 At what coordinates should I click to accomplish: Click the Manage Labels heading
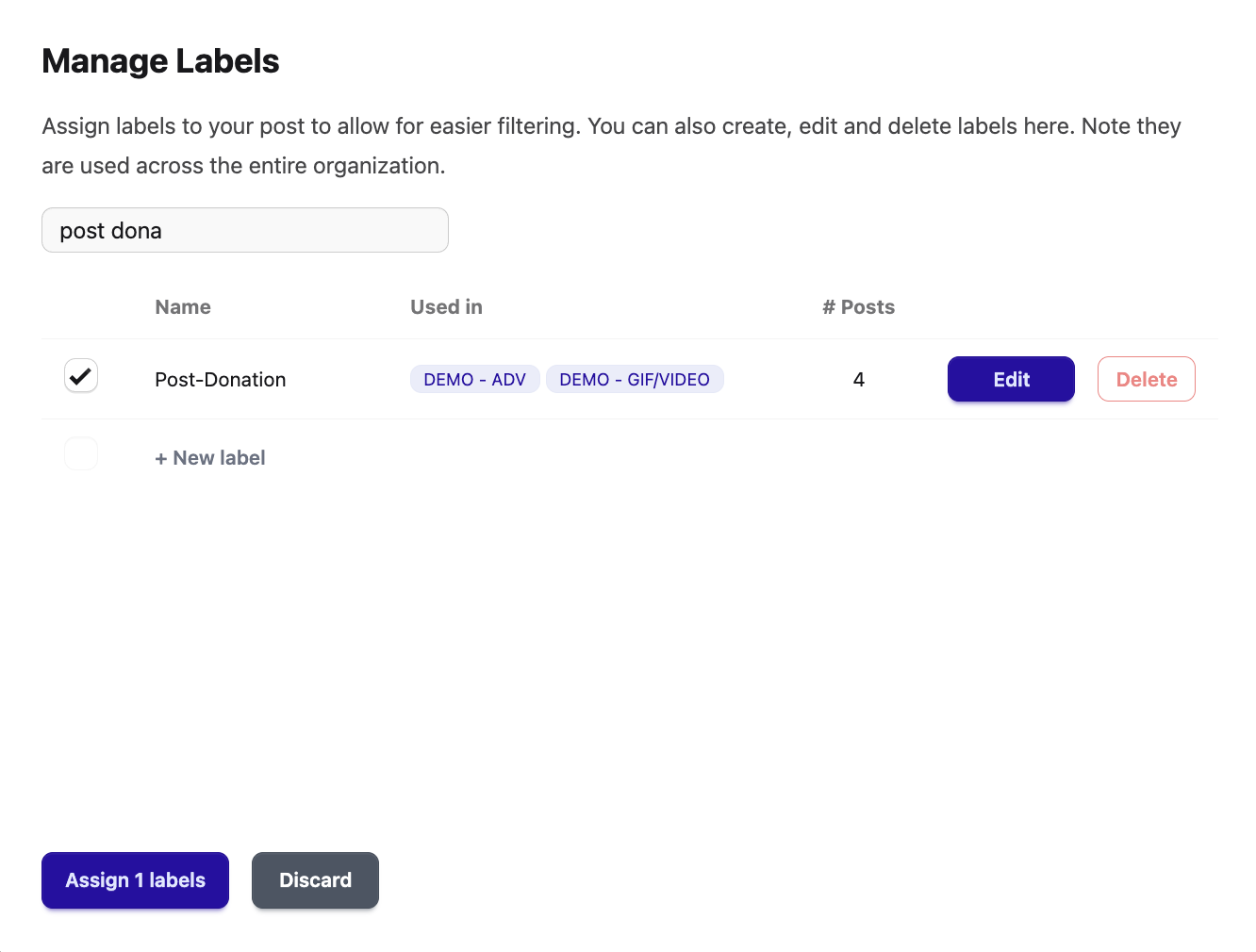tap(160, 61)
